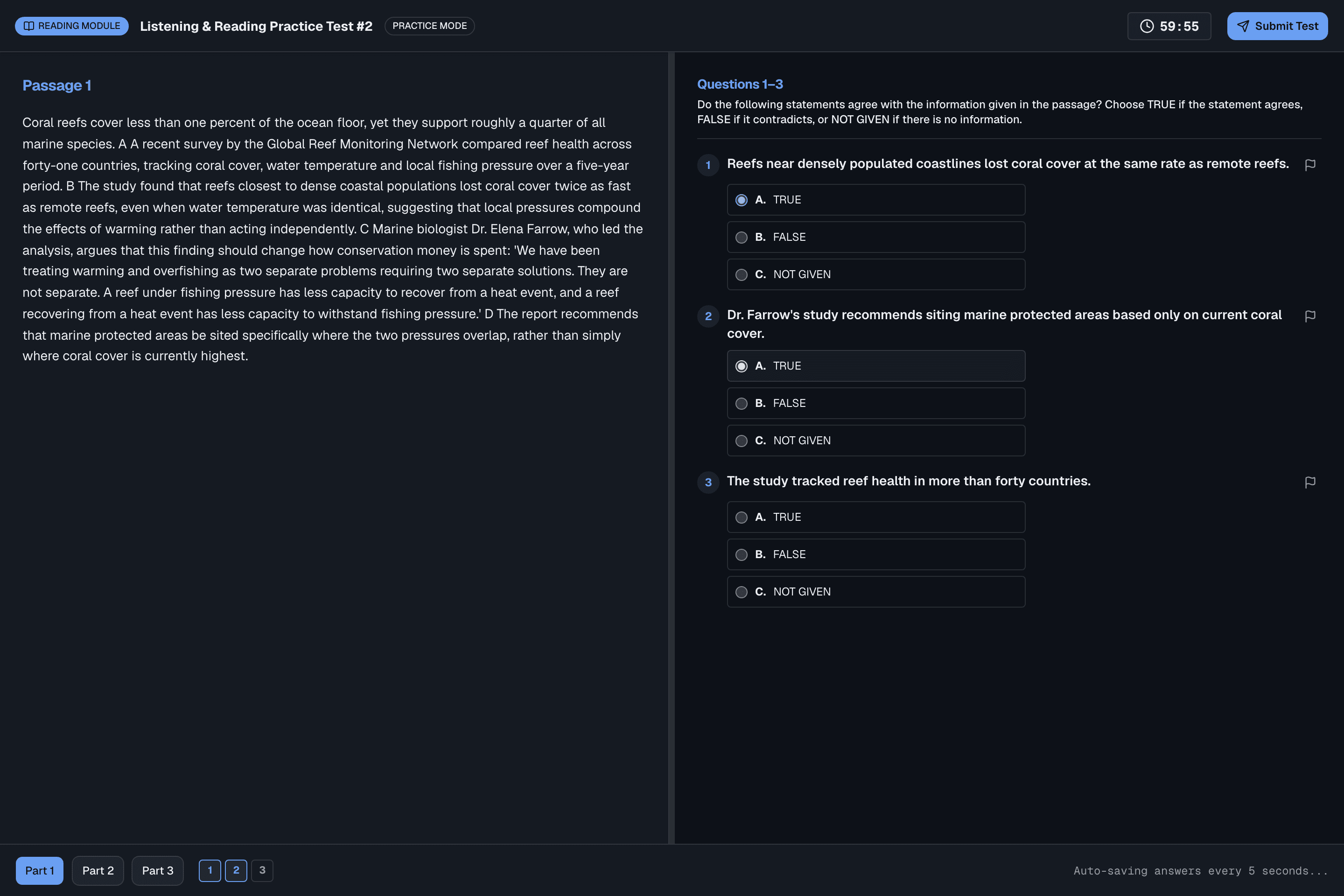Screen dimensions: 1344x896
Task: Click the test title 'Listening & Reading Practice Test #2'
Action: click(x=256, y=26)
